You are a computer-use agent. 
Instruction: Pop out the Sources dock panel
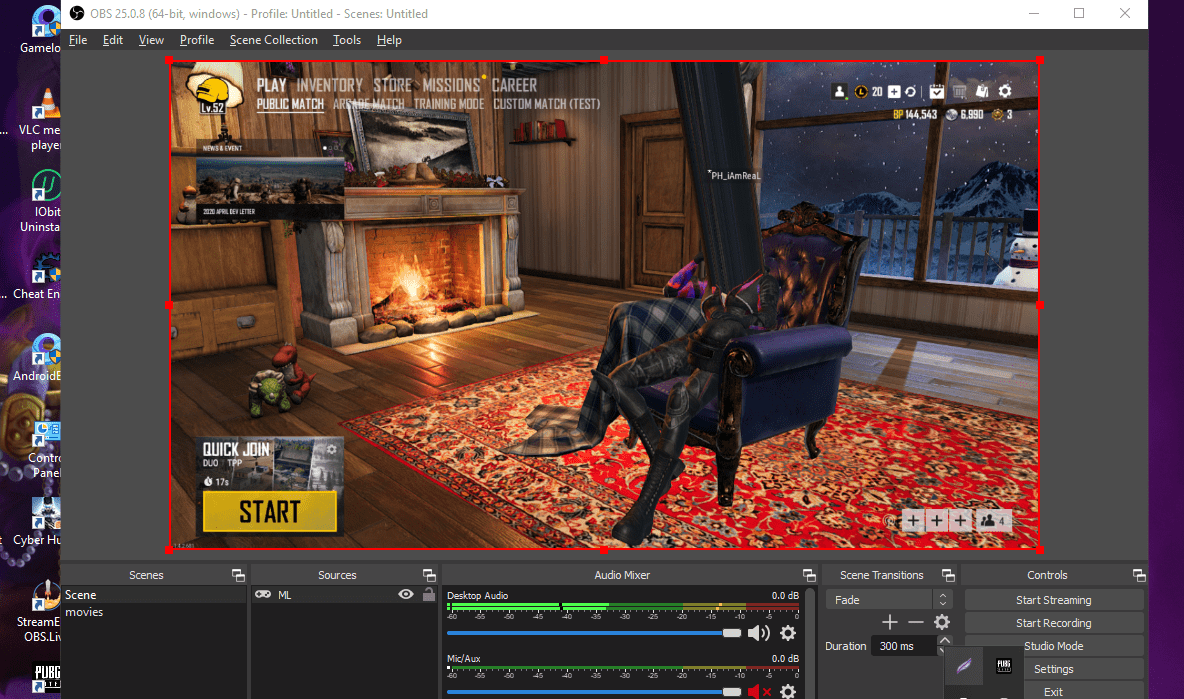click(x=429, y=575)
